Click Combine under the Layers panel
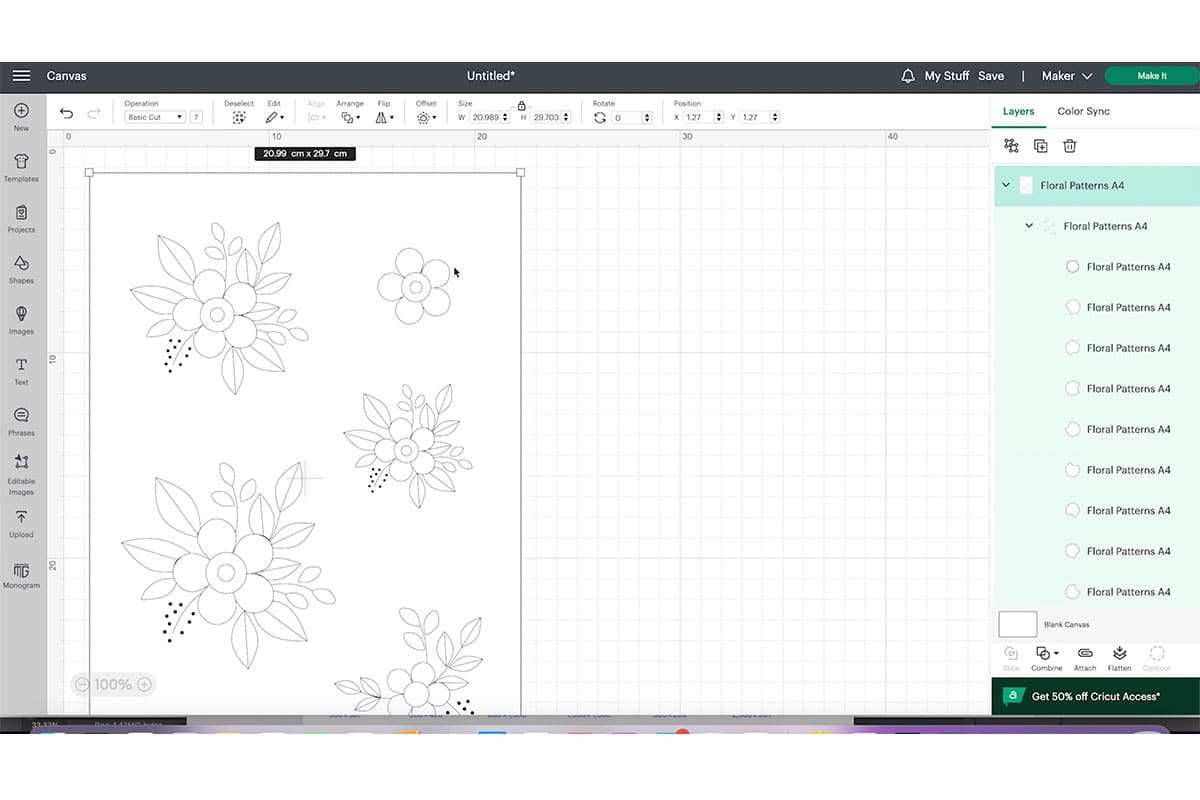Image resolution: width=1200 pixels, height=800 pixels. pyautogui.click(x=1046, y=655)
